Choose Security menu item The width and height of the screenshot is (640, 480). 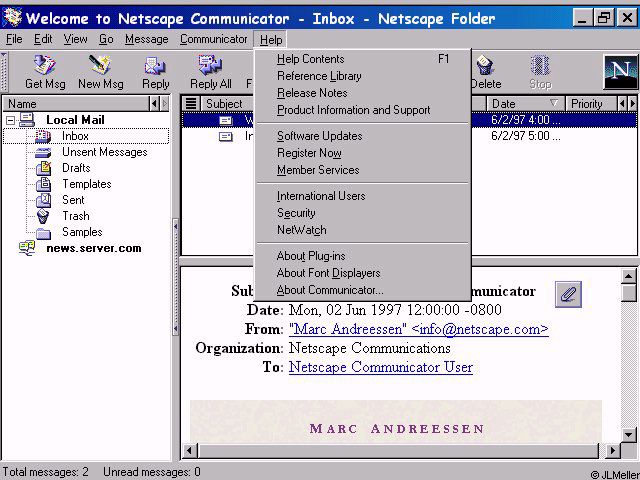coord(363,213)
